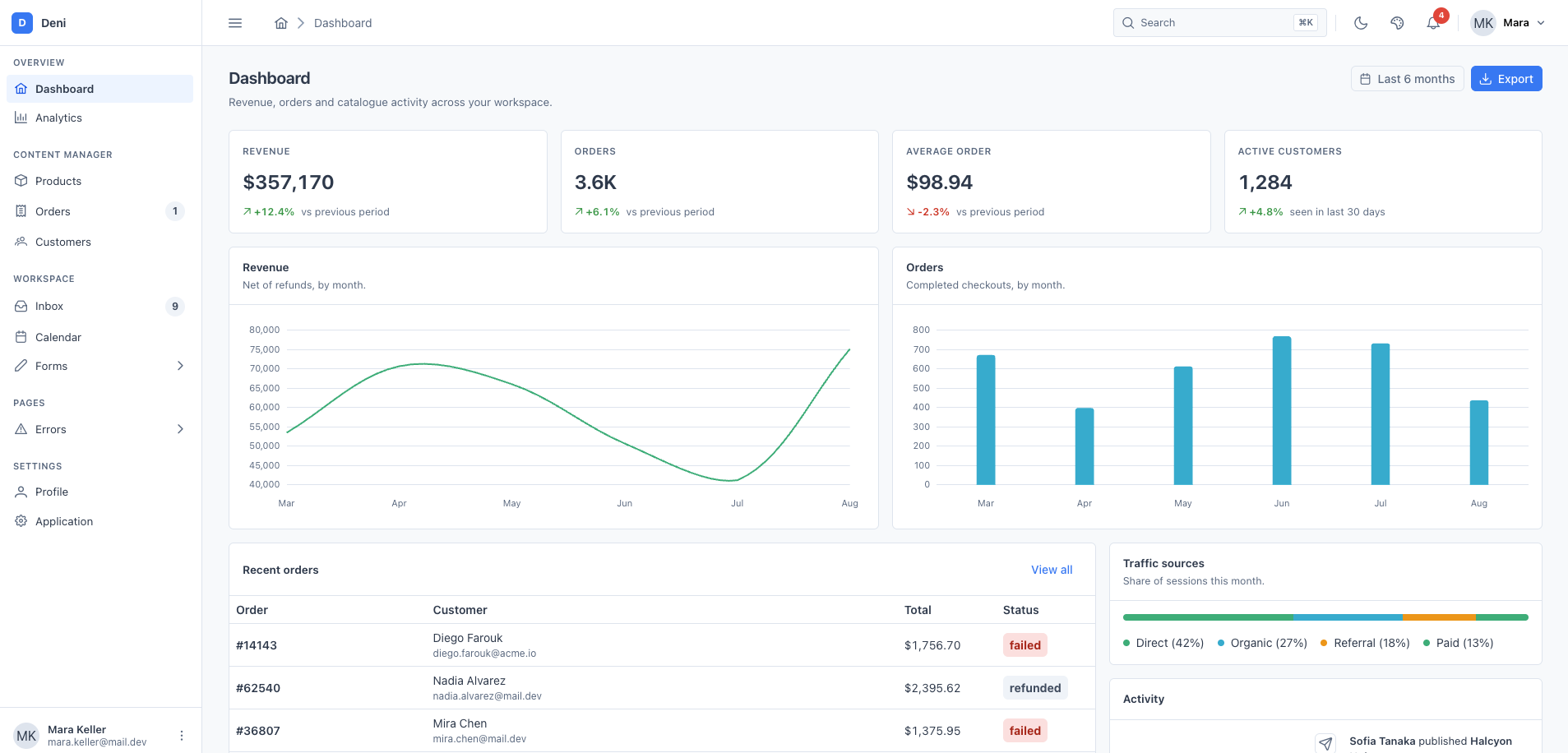Open Analytics in the sidebar
1568x753 pixels.
click(100, 118)
